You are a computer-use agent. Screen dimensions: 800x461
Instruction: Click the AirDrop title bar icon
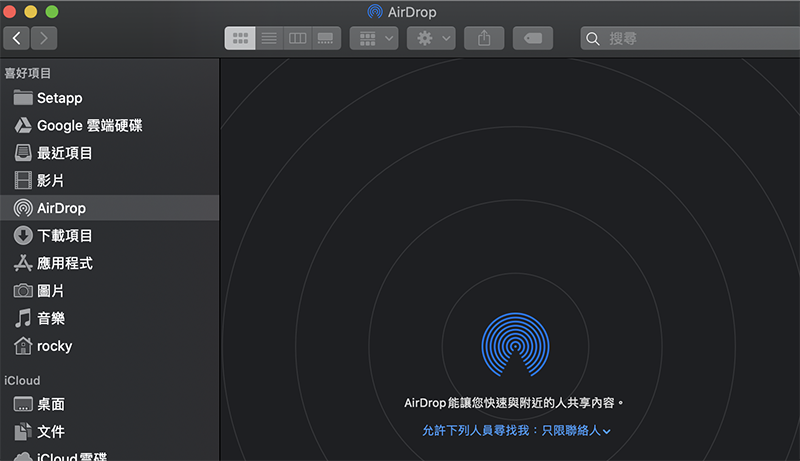pyautogui.click(x=375, y=12)
